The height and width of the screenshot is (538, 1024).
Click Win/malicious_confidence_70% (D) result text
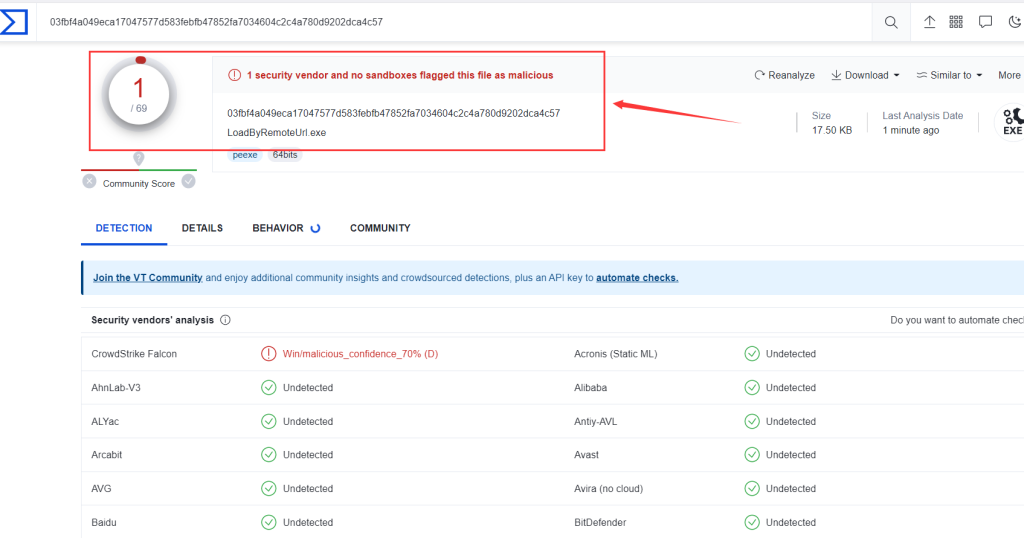360,354
